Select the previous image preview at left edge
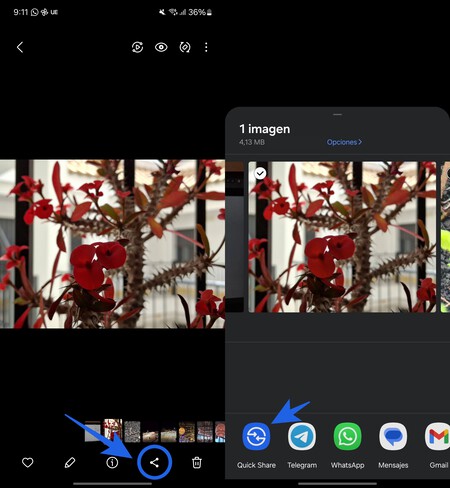 tap(235, 237)
